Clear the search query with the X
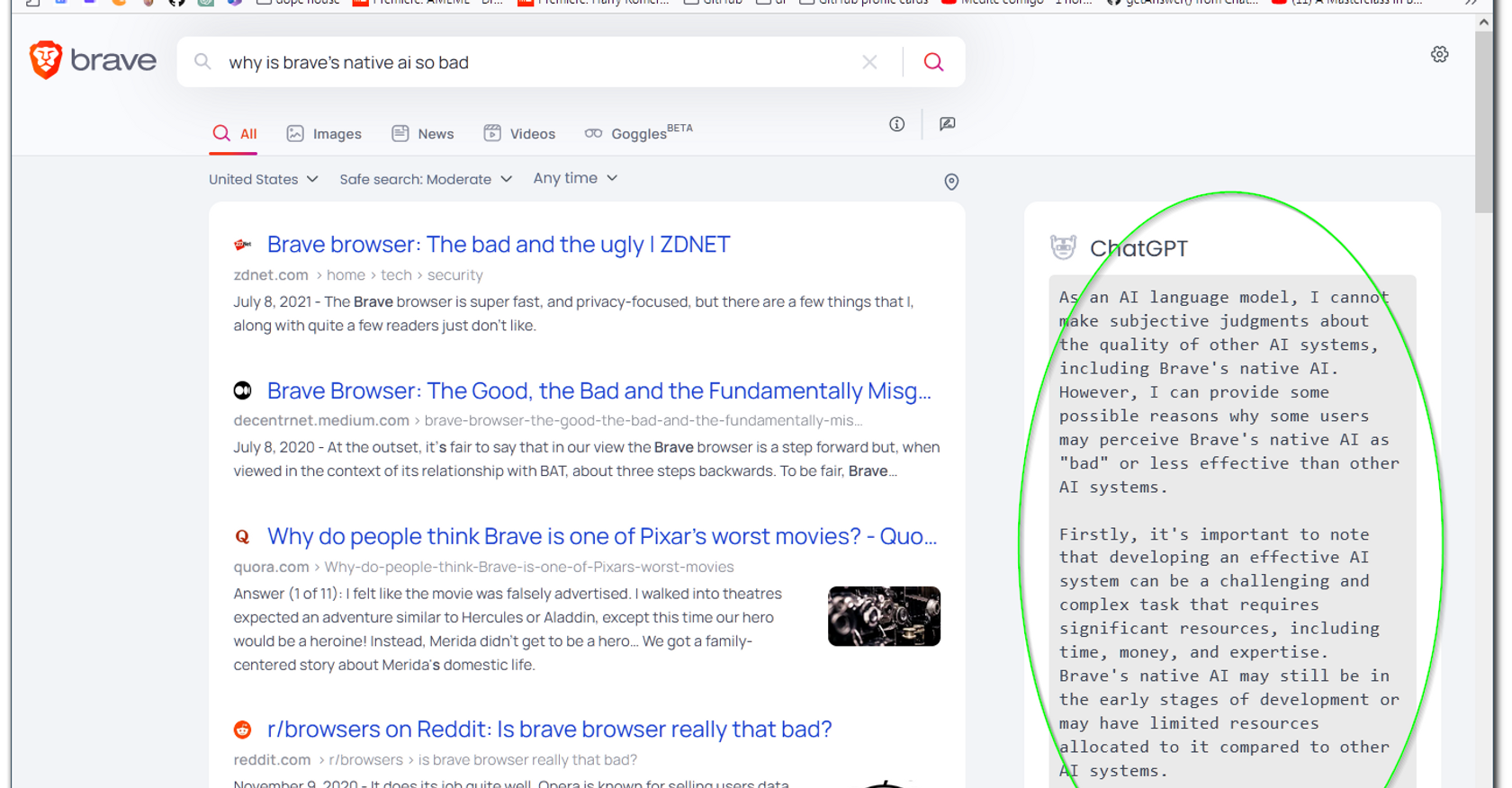This screenshot has width=1512, height=788. click(869, 62)
